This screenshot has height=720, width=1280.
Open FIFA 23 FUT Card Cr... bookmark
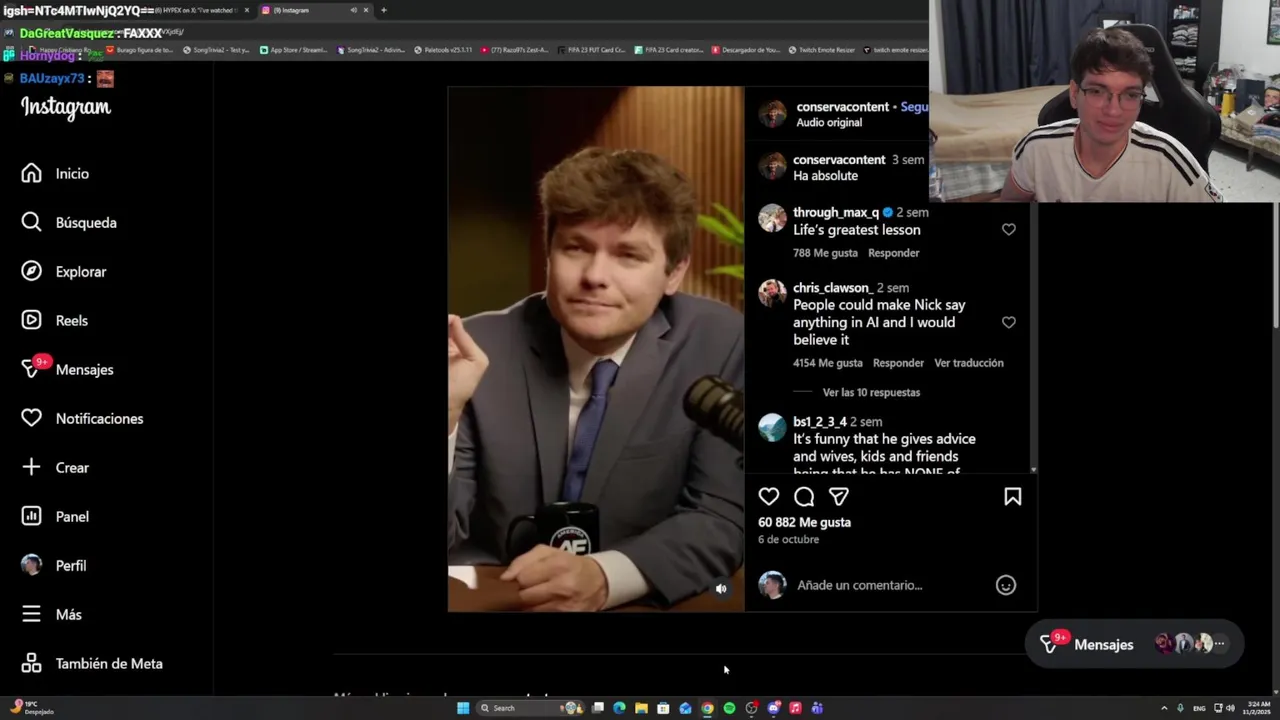pyautogui.click(x=591, y=50)
